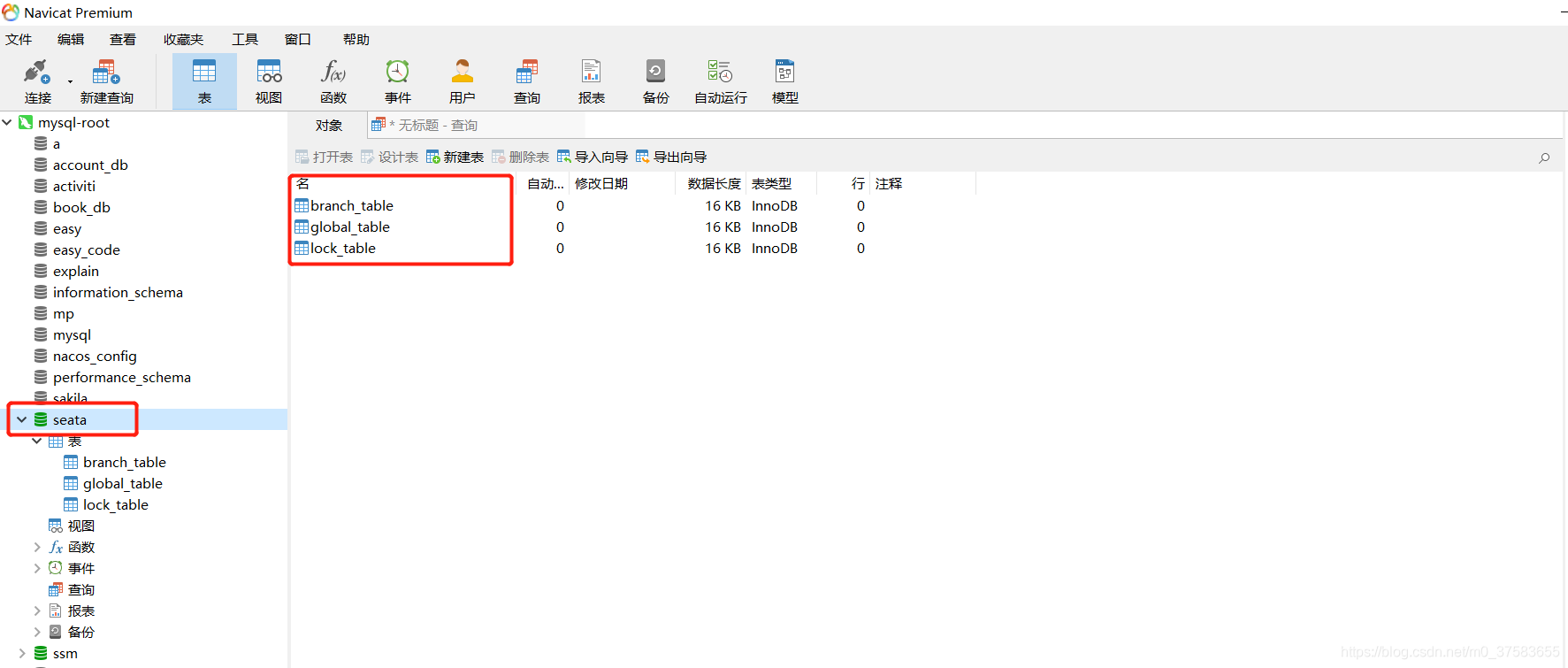Open the Edit (编辑) menu
This screenshot has height=668, width=1568.
point(71,40)
